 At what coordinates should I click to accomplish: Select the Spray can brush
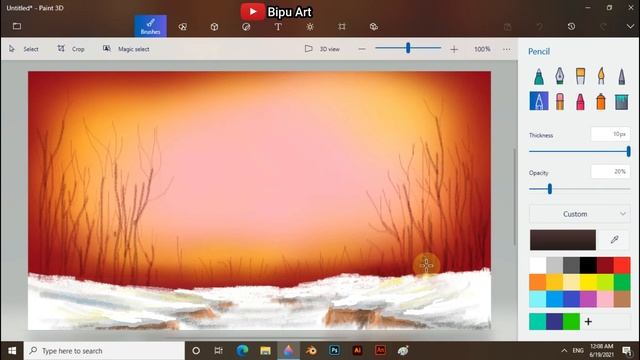(601, 101)
